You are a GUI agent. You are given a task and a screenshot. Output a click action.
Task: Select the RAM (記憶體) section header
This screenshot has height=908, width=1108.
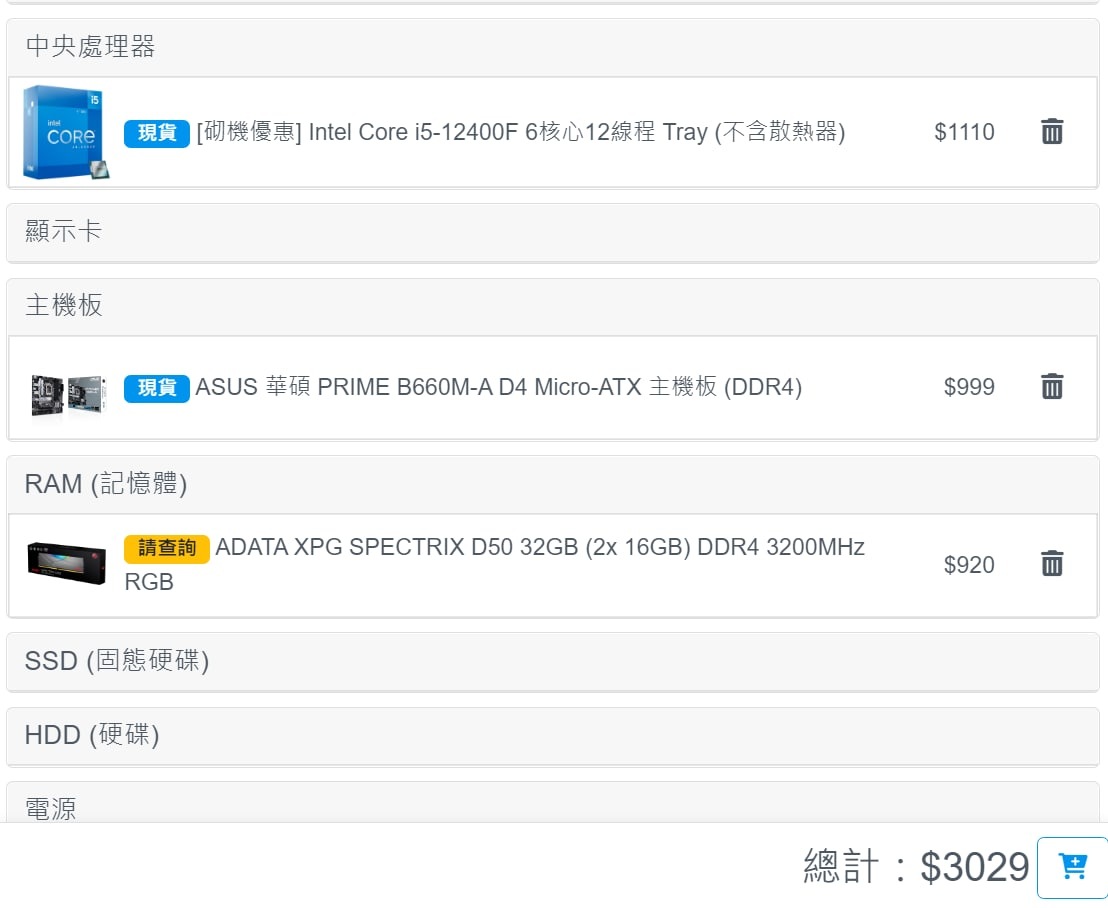click(x=553, y=485)
